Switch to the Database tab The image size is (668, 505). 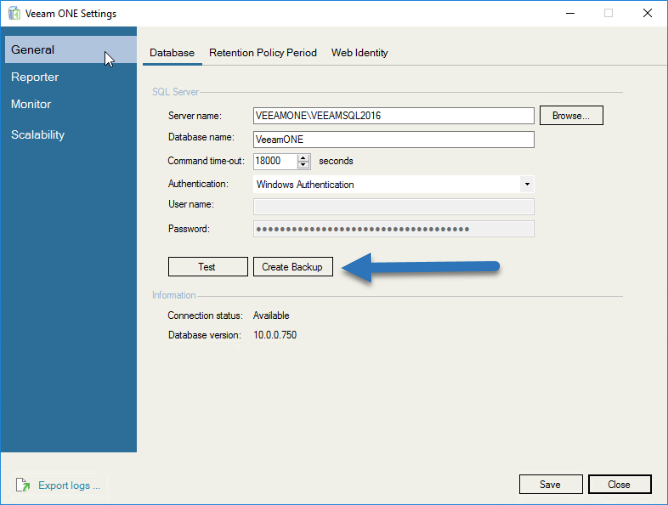point(172,53)
